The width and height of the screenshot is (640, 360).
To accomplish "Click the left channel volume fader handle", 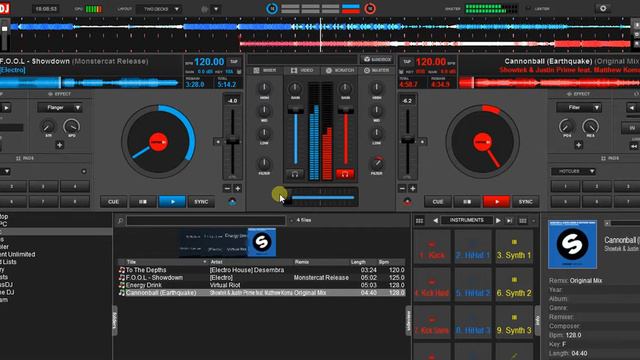I will 296,109.
